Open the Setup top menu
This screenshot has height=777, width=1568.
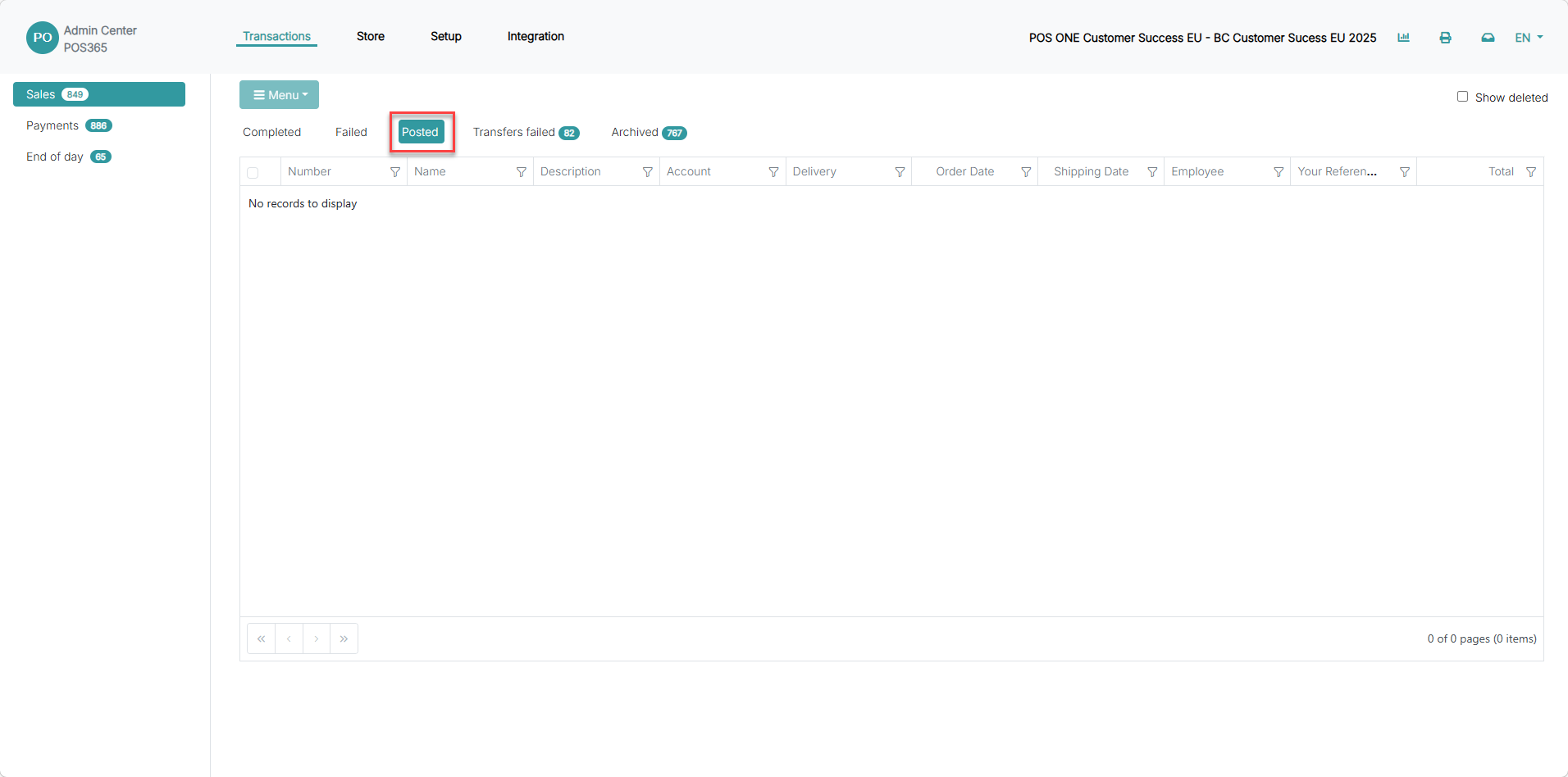[x=446, y=36]
